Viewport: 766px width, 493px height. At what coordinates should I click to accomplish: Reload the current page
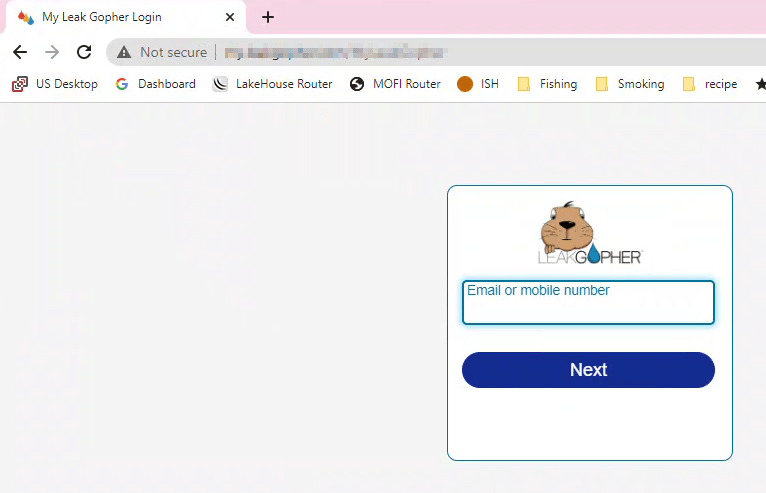click(x=84, y=52)
